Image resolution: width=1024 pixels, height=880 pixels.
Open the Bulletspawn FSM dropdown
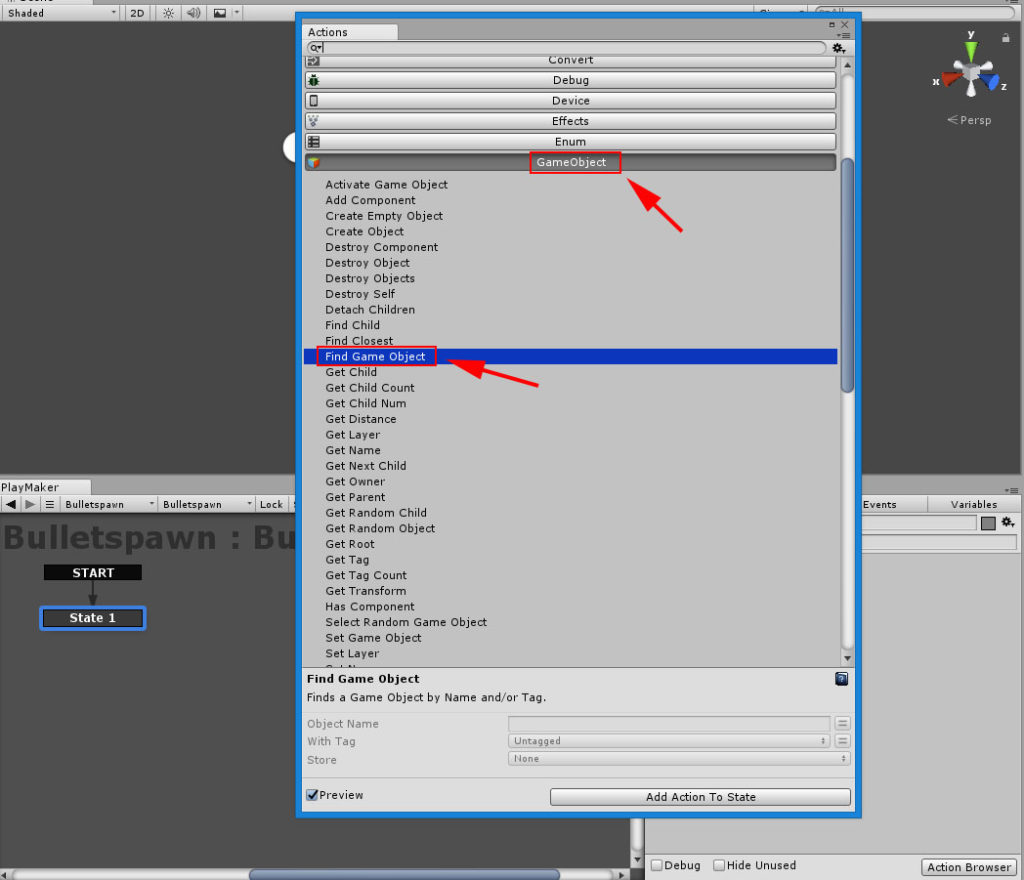tap(205, 504)
